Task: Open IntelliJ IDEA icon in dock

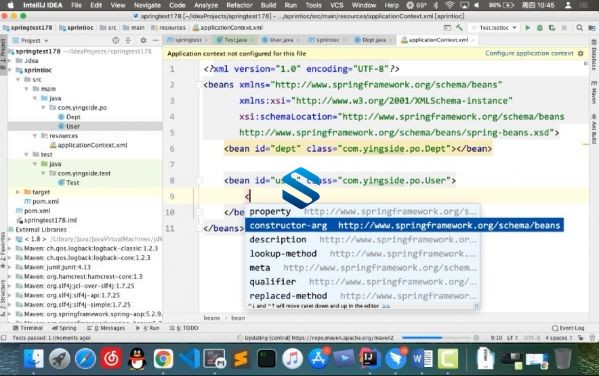Action: 369,358
